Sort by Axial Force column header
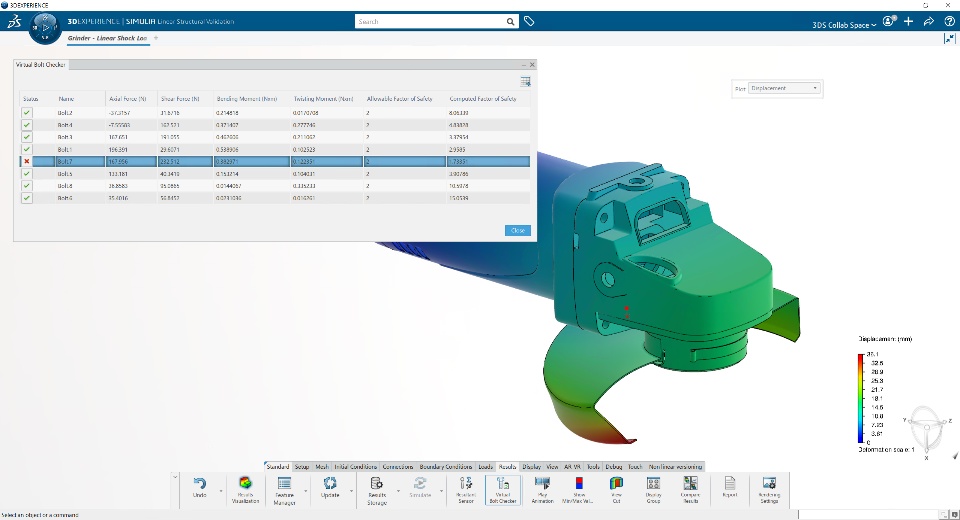The width and height of the screenshot is (960, 520). point(127,99)
